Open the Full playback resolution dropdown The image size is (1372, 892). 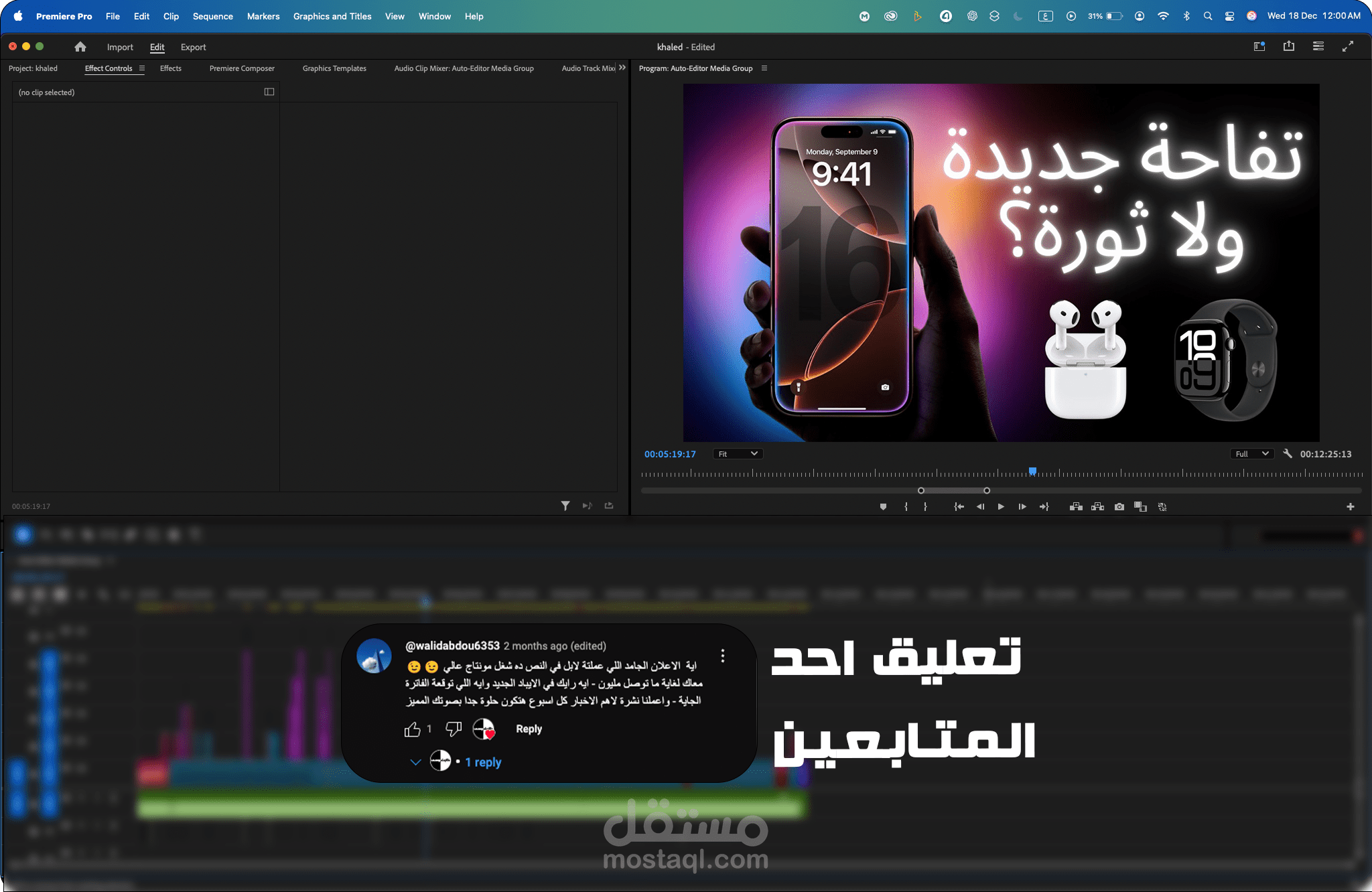click(x=1252, y=454)
